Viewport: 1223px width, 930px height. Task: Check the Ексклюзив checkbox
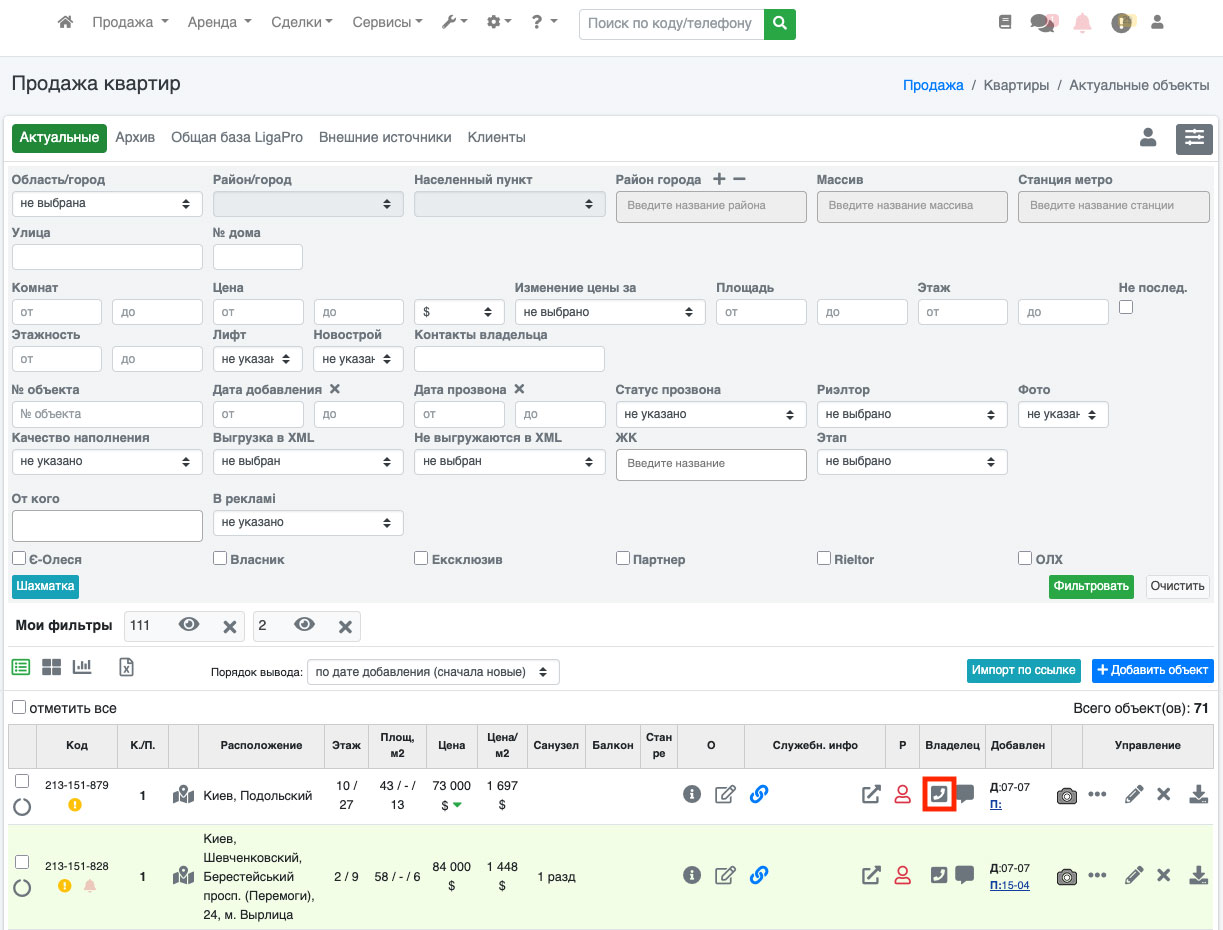pyautogui.click(x=421, y=558)
